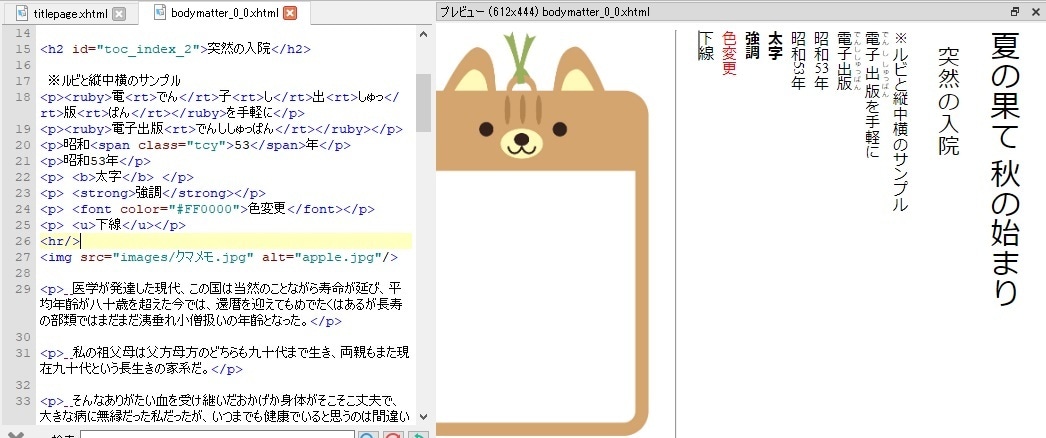Close the bodymatter_0_0.xhtml tab with red X
Viewport: 1046px width, 438px height.
click(x=290, y=13)
